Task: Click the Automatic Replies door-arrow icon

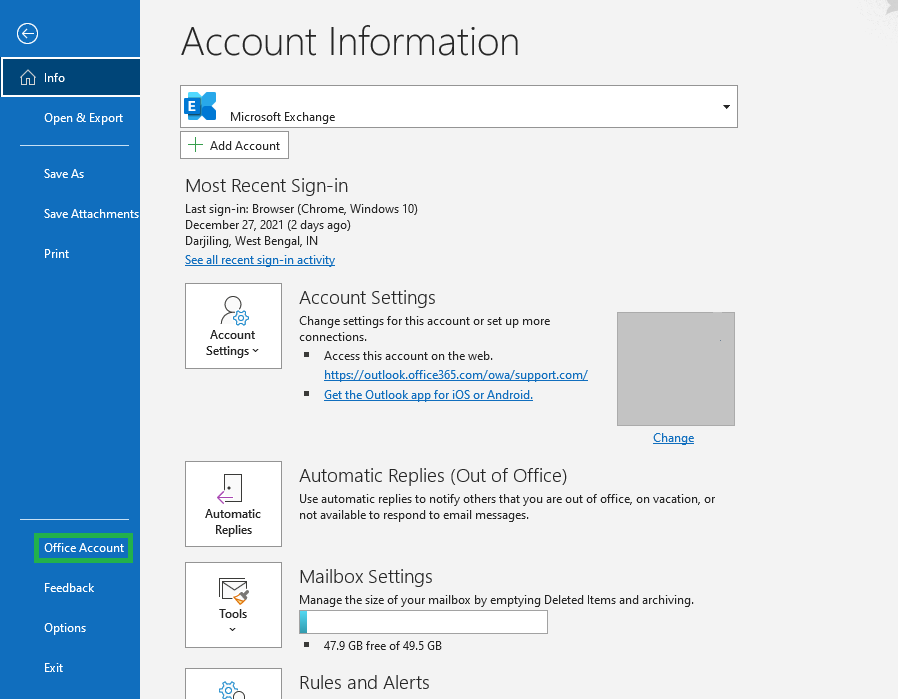Action: (230, 488)
